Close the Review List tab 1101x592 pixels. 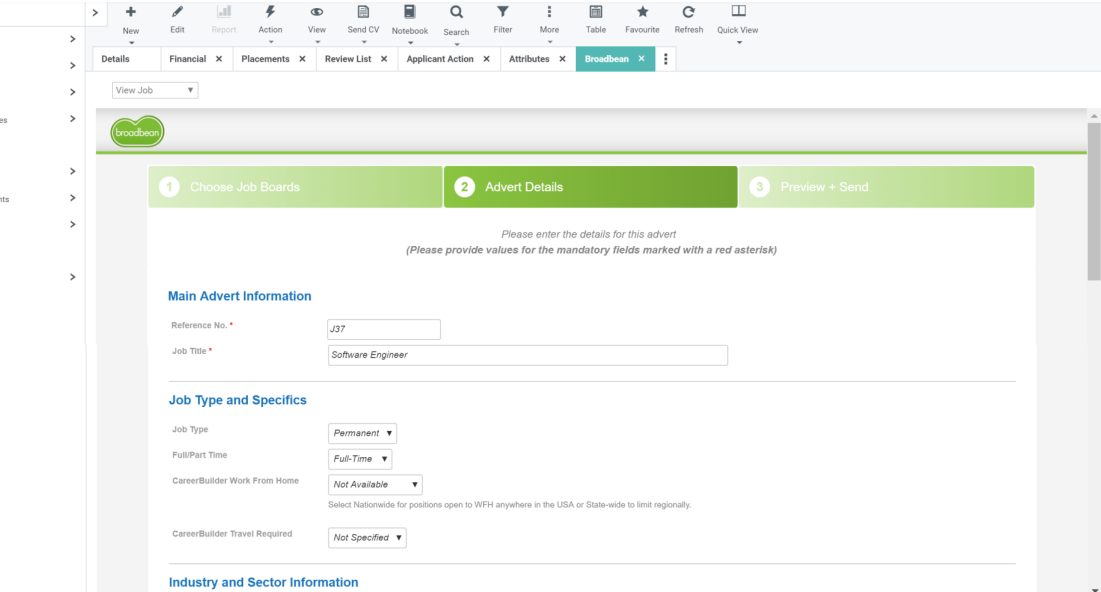click(x=384, y=59)
